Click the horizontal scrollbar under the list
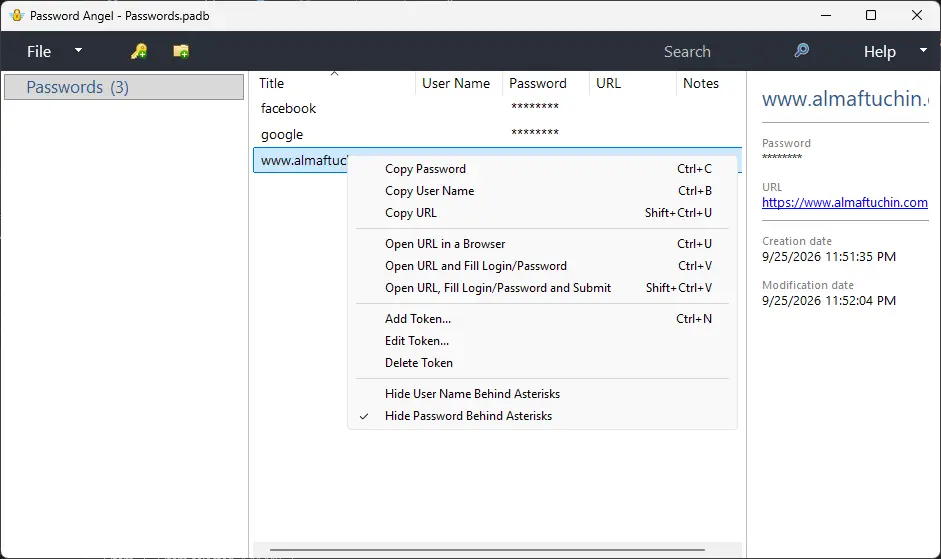Image resolution: width=941 pixels, height=559 pixels. 487,549
